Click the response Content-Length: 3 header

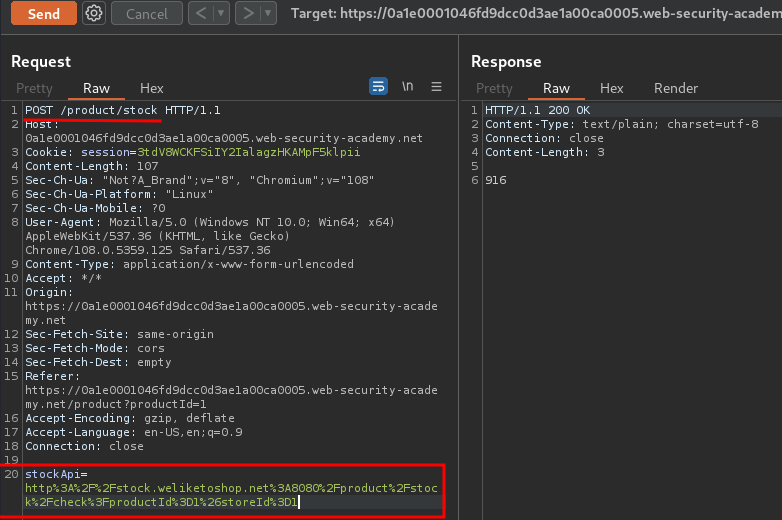coord(545,152)
